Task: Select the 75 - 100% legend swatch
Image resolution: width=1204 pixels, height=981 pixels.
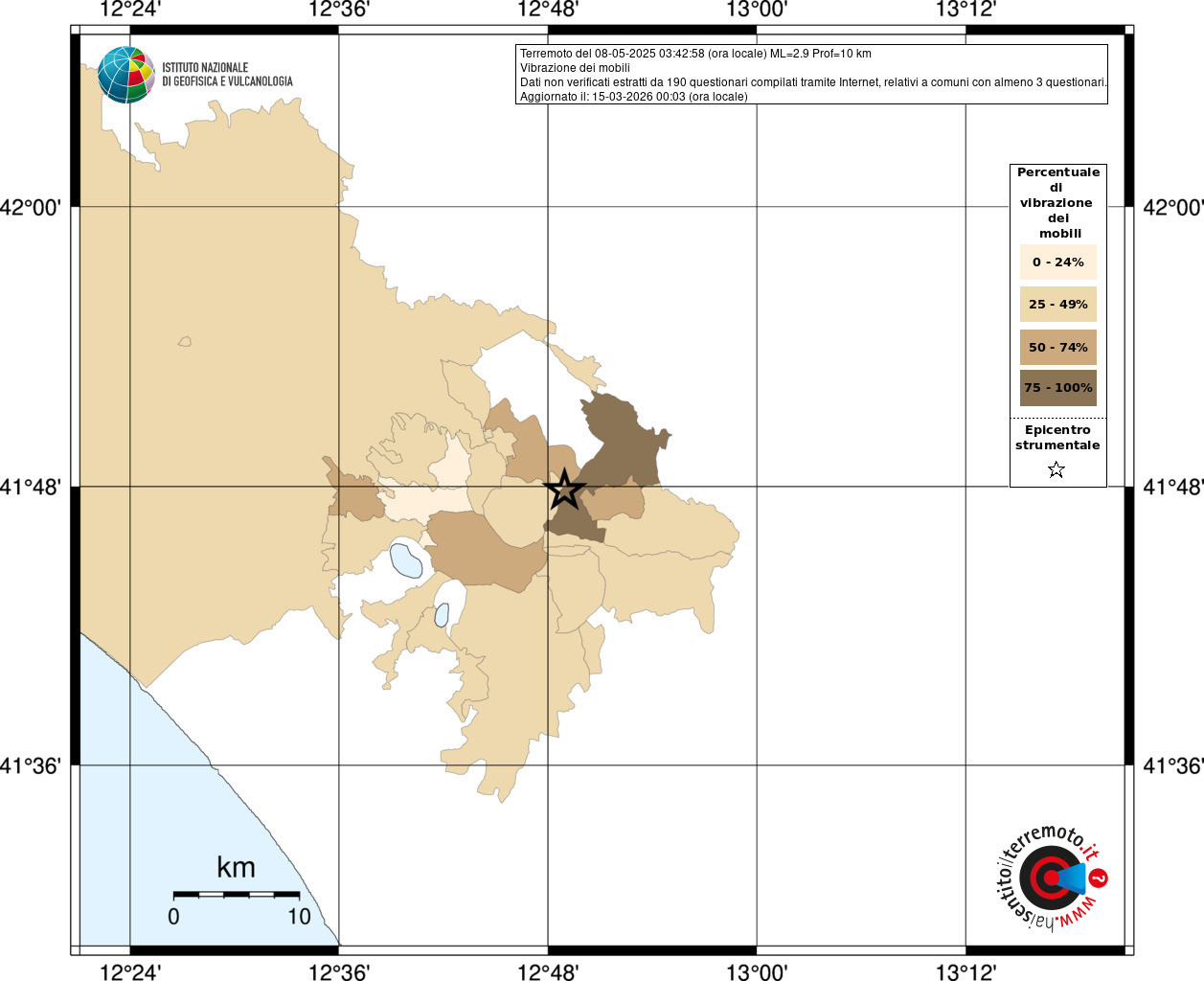Action: click(x=1057, y=388)
